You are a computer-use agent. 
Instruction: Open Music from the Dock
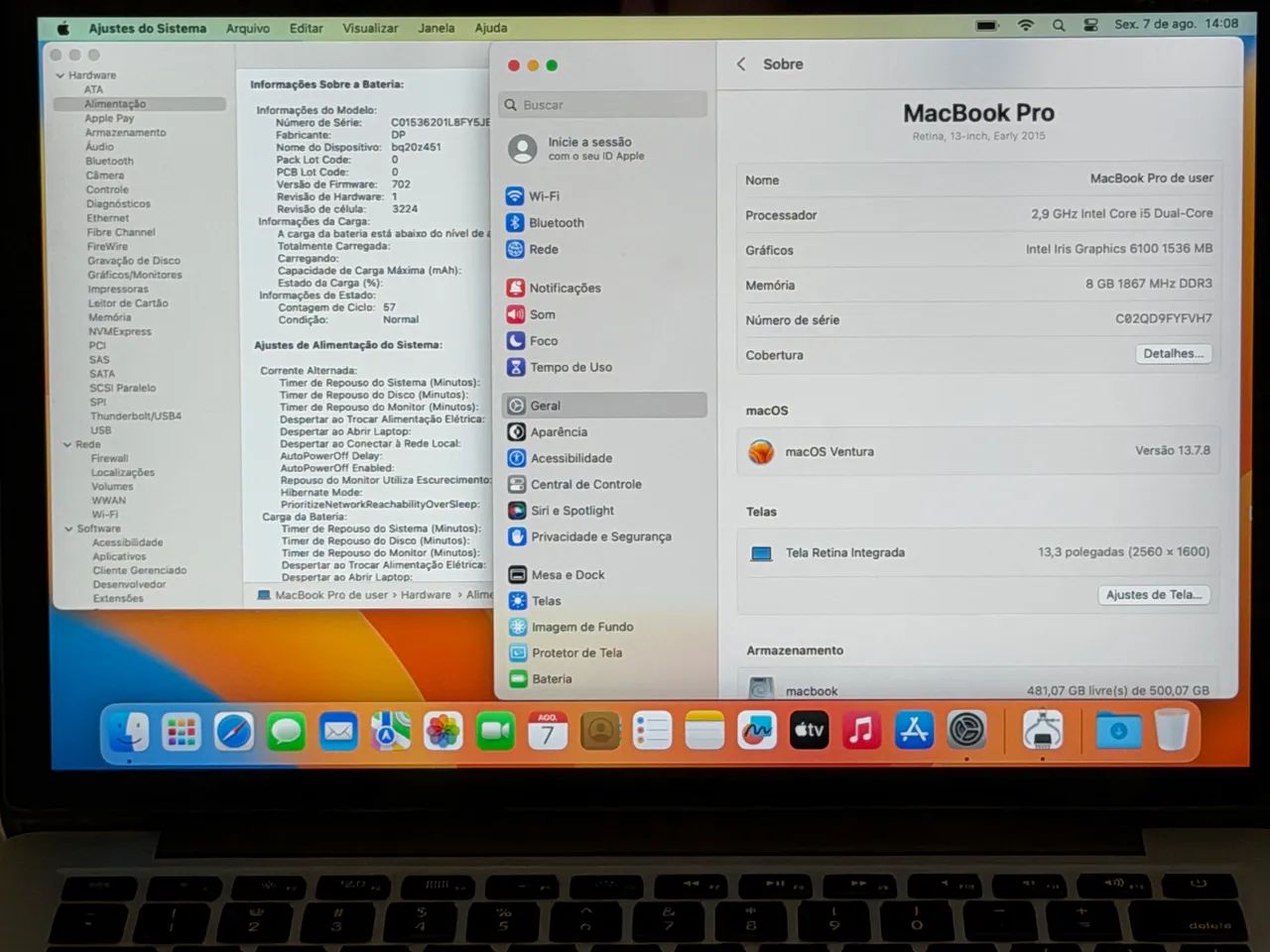861,732
